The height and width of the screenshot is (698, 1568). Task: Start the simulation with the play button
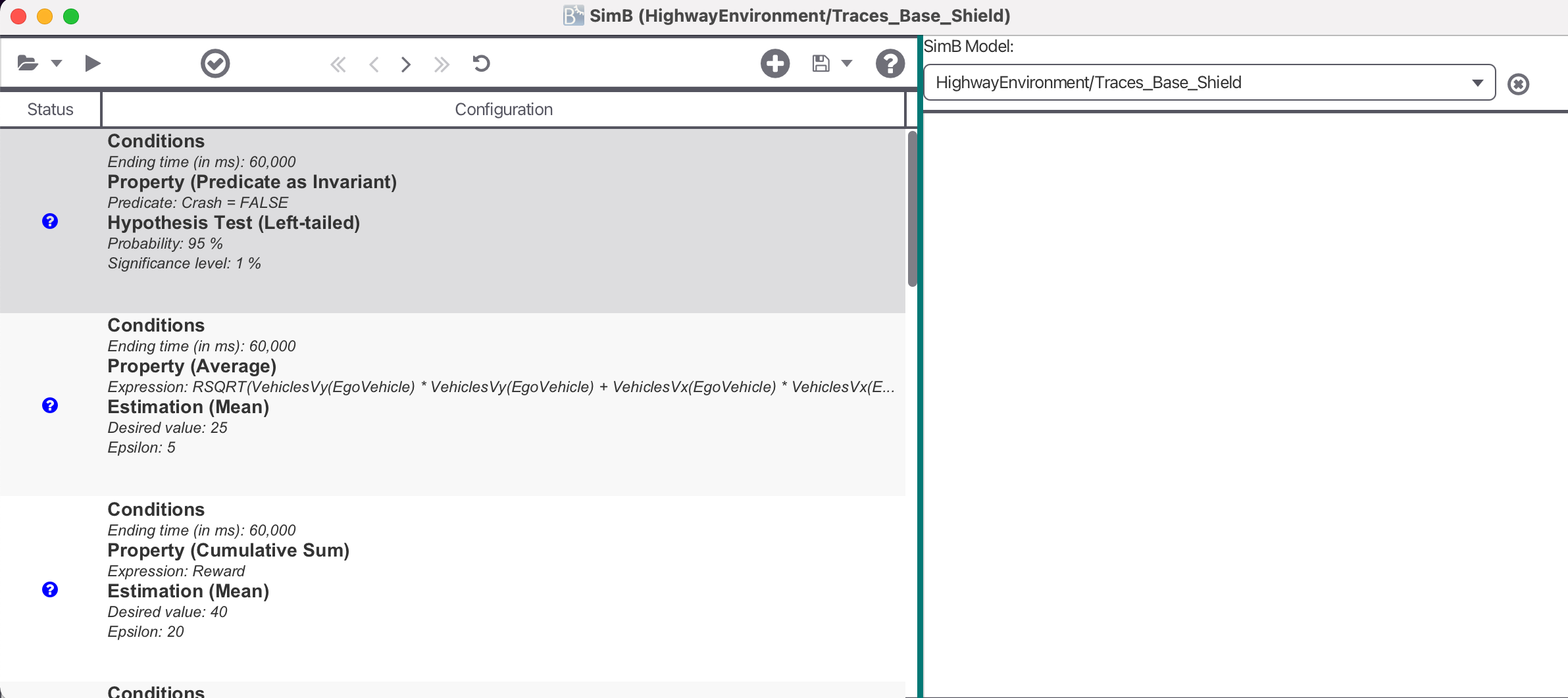click(x=93, y=63)
